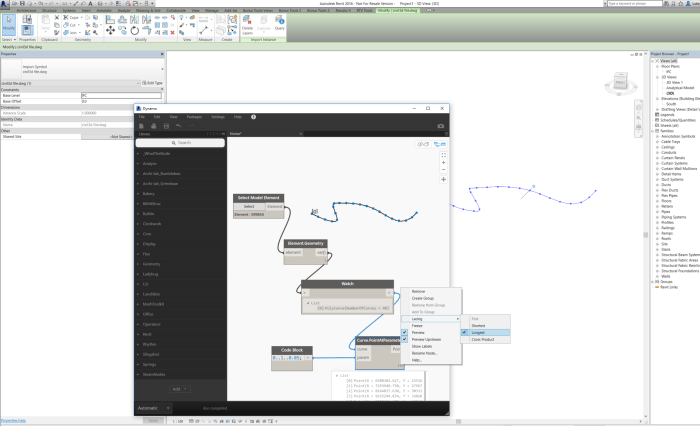The width and height of the screenshot is (700, 426).
Task: Click the Select button on Select Model Element node
Action: pos(250,206)
